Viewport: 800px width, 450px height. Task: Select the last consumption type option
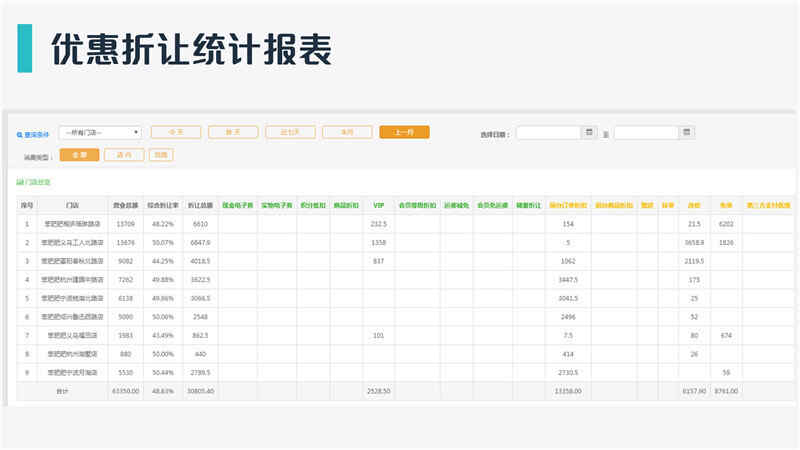(x=161, y=155)
